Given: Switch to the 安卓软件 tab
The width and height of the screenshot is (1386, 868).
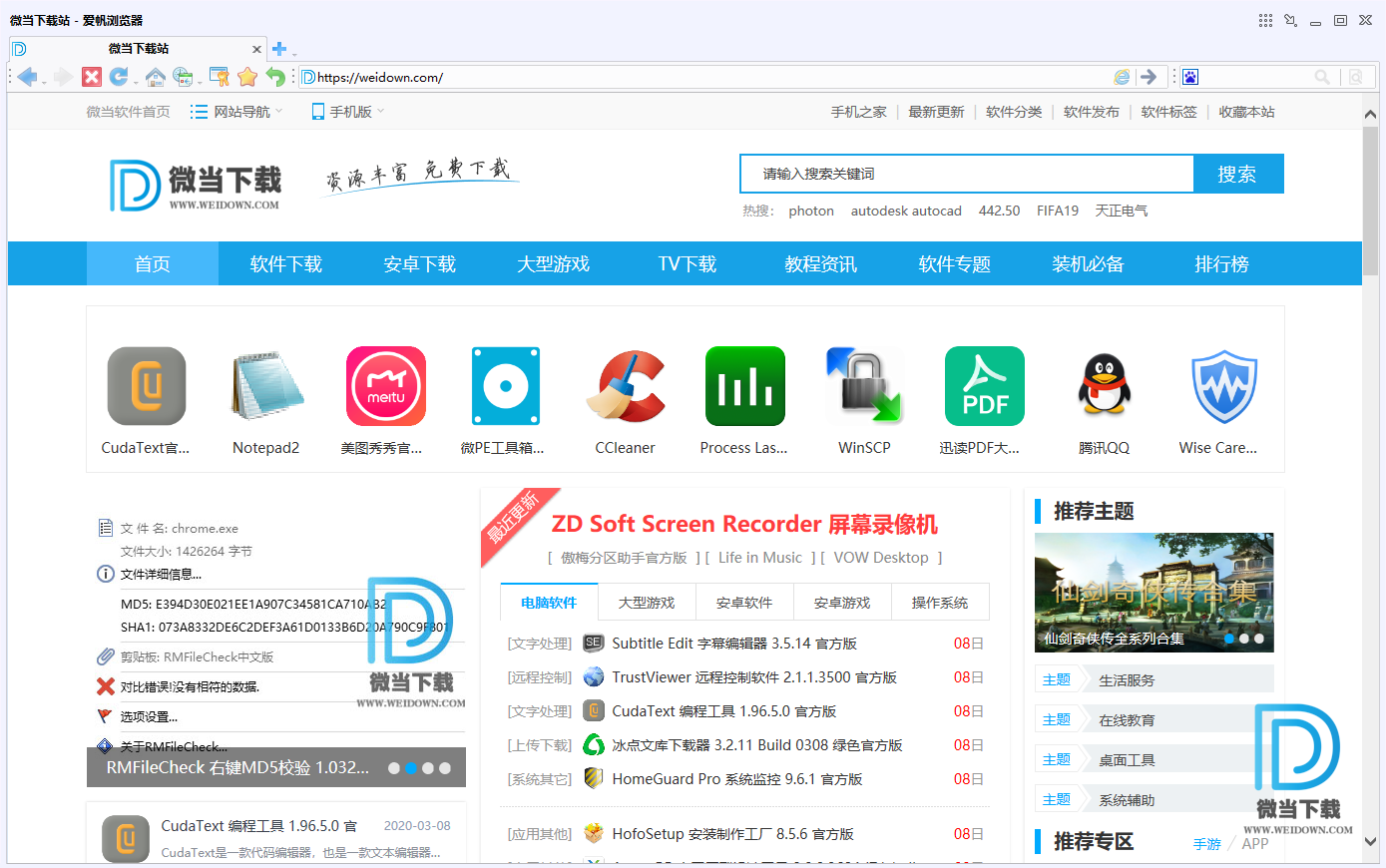Looking at the screenshot, I should [744, 603].
